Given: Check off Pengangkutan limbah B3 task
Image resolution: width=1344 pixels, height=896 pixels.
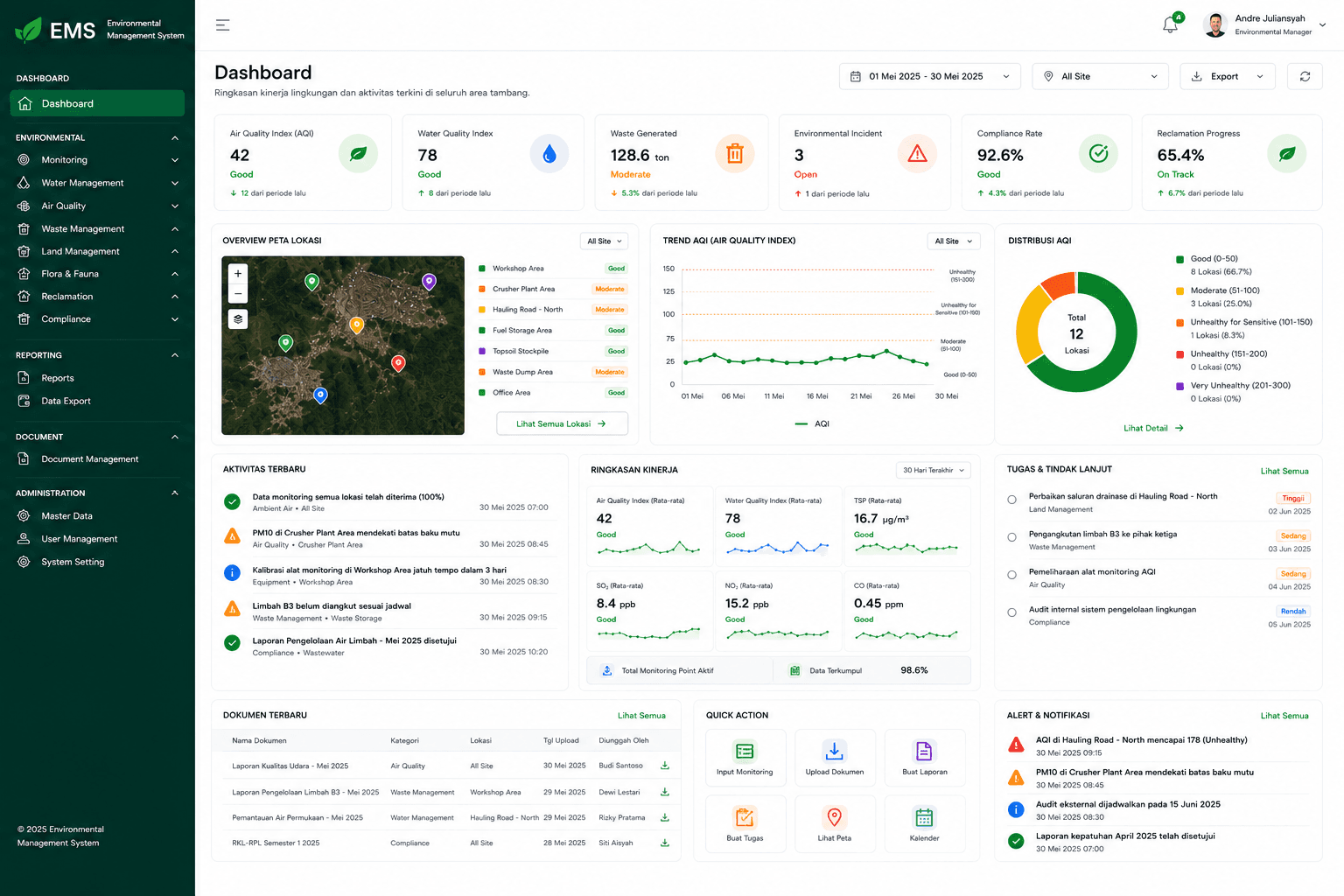Looking at the screenshot, I should tap(1011, 537).
